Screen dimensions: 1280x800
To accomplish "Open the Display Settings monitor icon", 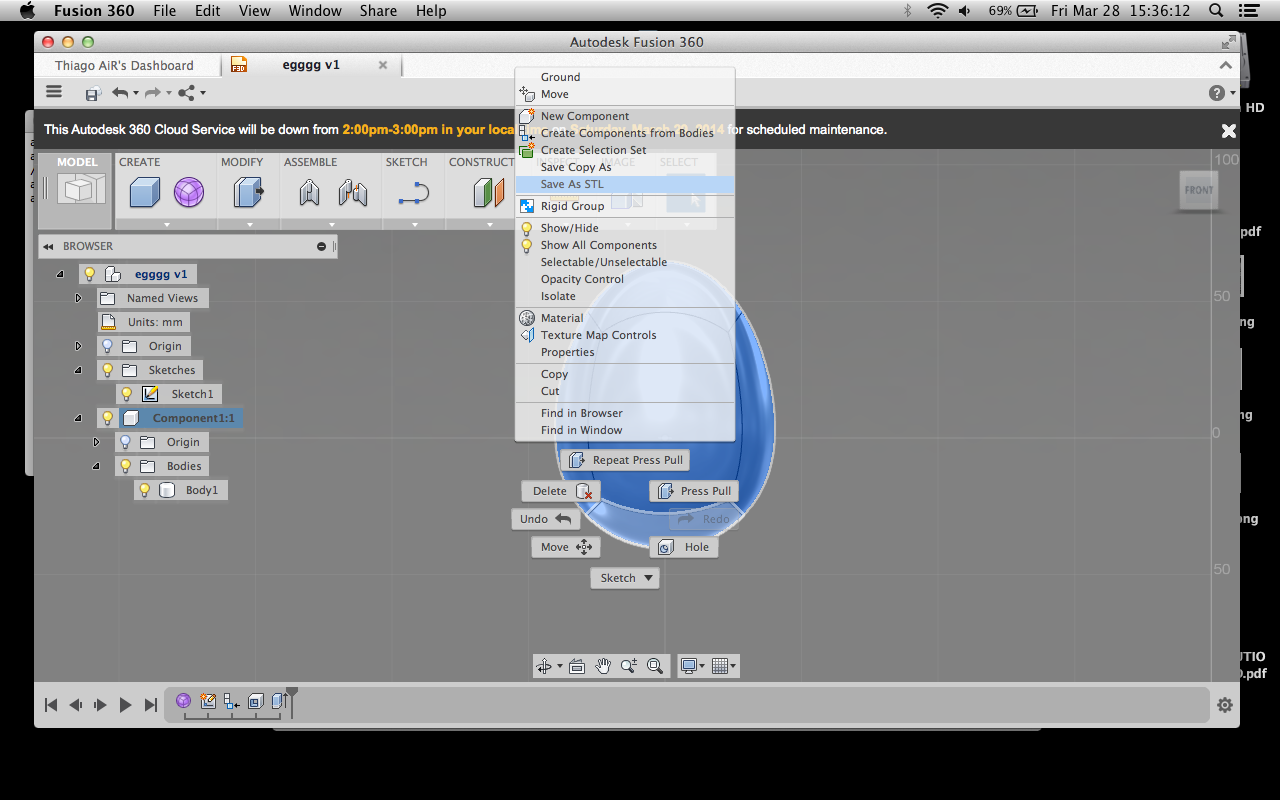I will [688, 666].
